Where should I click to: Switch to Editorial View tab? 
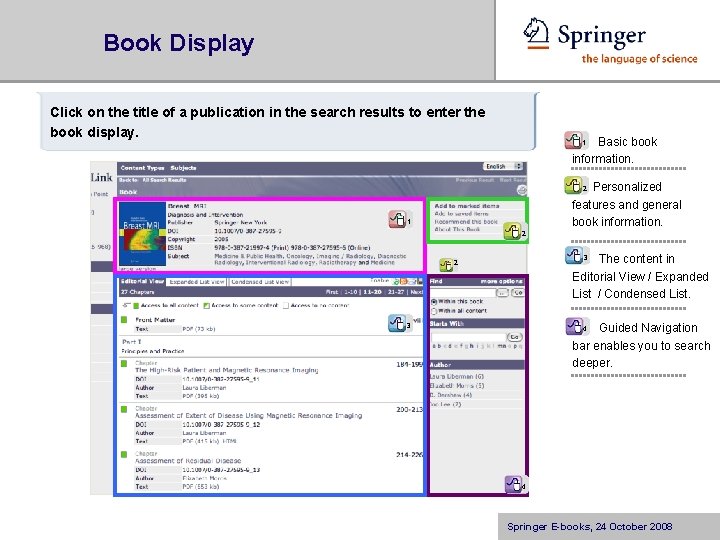tap(142, 281)
